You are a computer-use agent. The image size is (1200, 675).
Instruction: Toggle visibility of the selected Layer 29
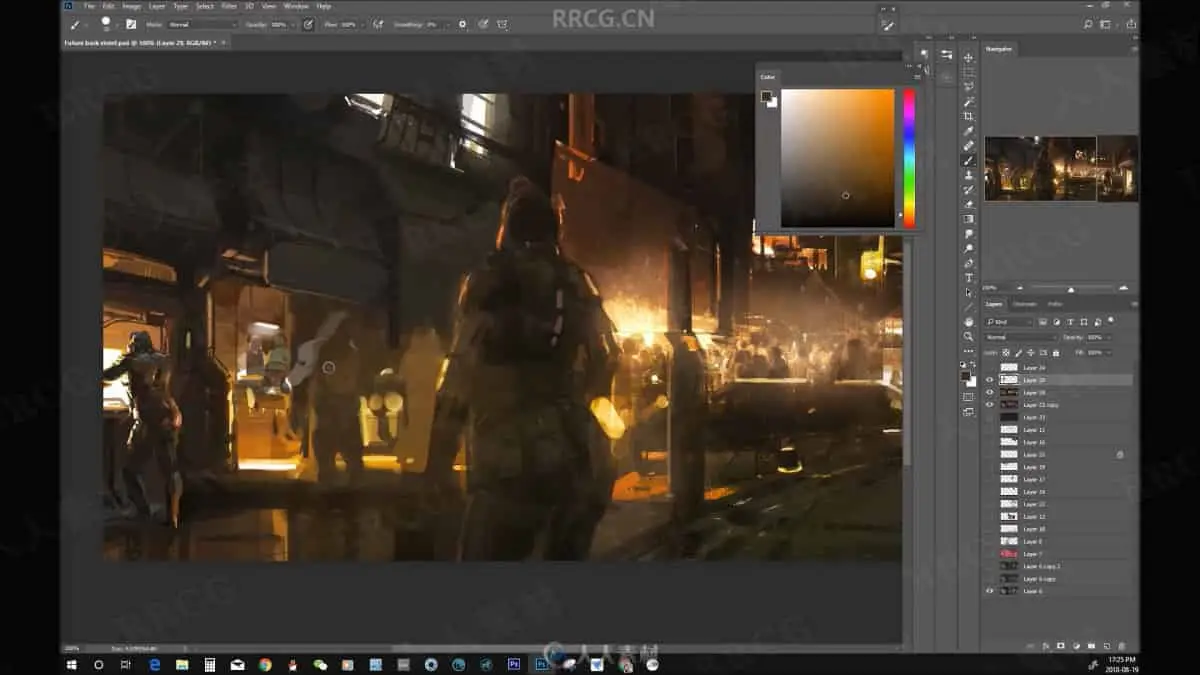[989, 380]
